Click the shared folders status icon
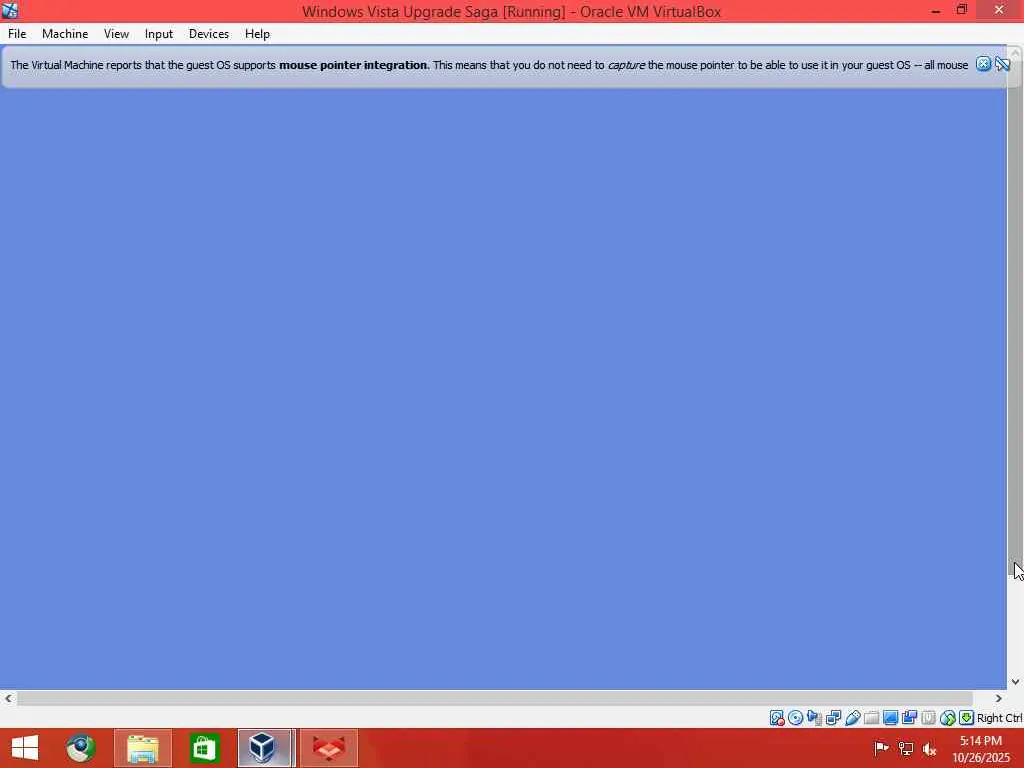Screen dimensions: 1024x768 click(x=871, y=718)
